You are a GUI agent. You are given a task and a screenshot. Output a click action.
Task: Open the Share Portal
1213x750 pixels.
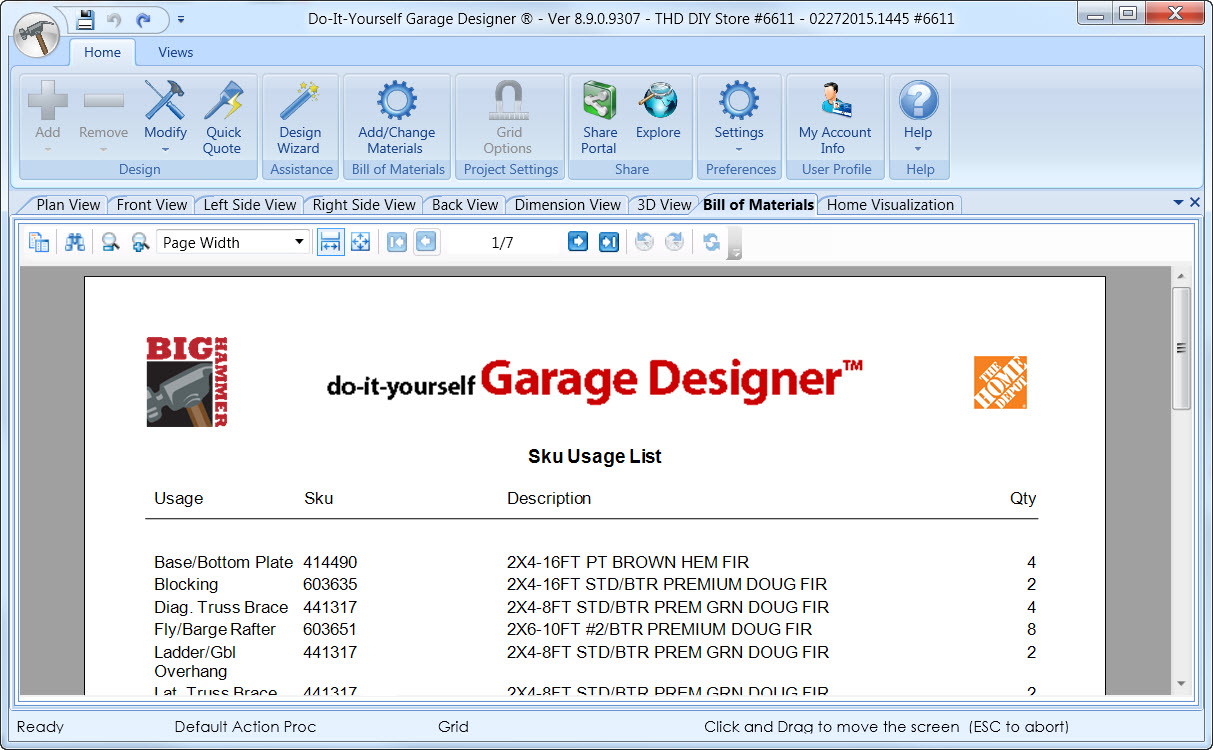pyautogui.click(x=599, y=117)
